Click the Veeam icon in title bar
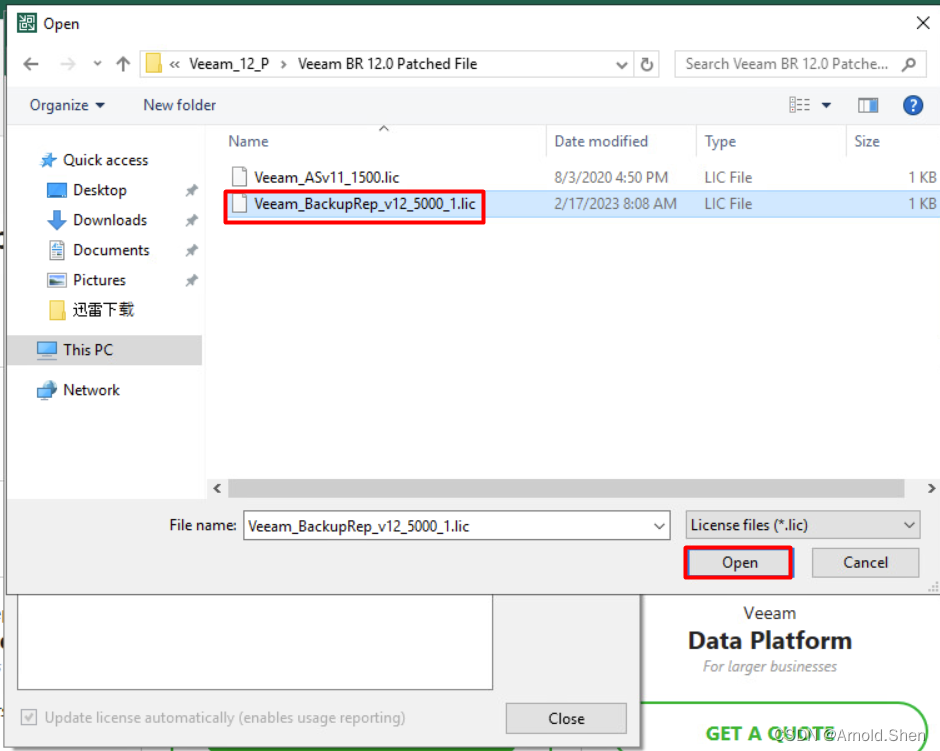940x751 pixels. pos(26,23)
